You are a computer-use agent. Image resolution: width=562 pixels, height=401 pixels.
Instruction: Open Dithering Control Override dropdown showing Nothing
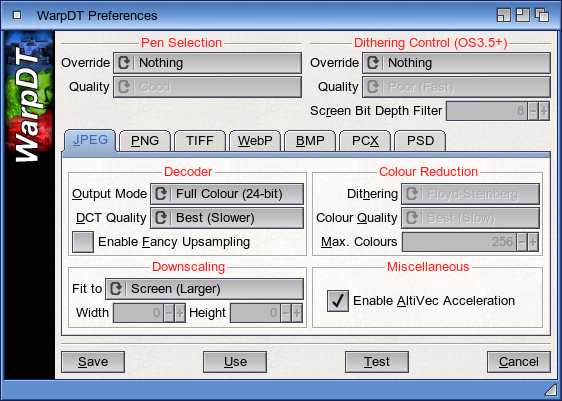point(456,63)
